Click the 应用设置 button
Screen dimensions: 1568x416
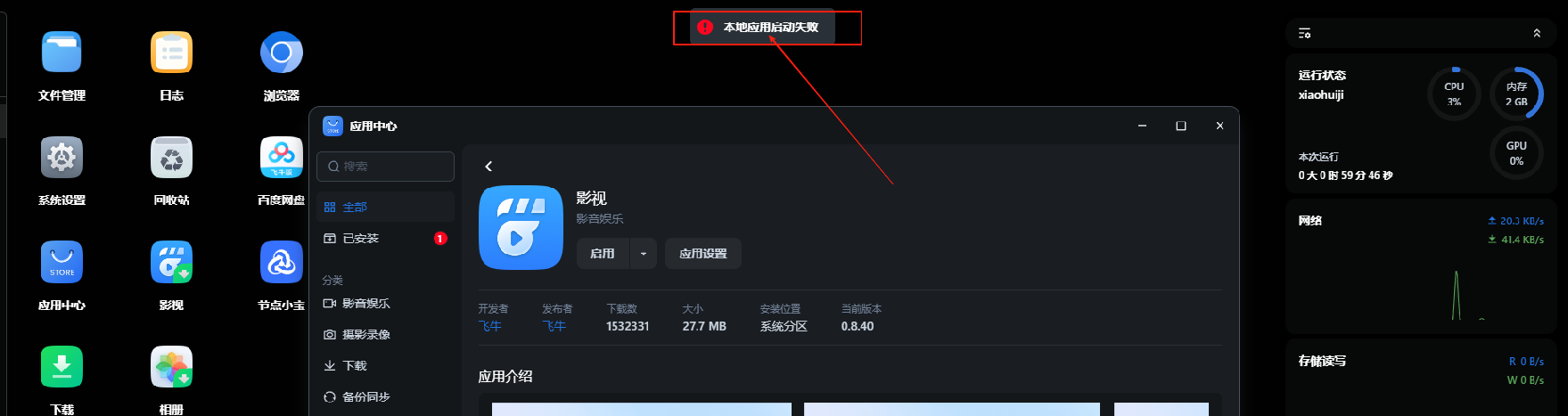[x=703, y=254]
